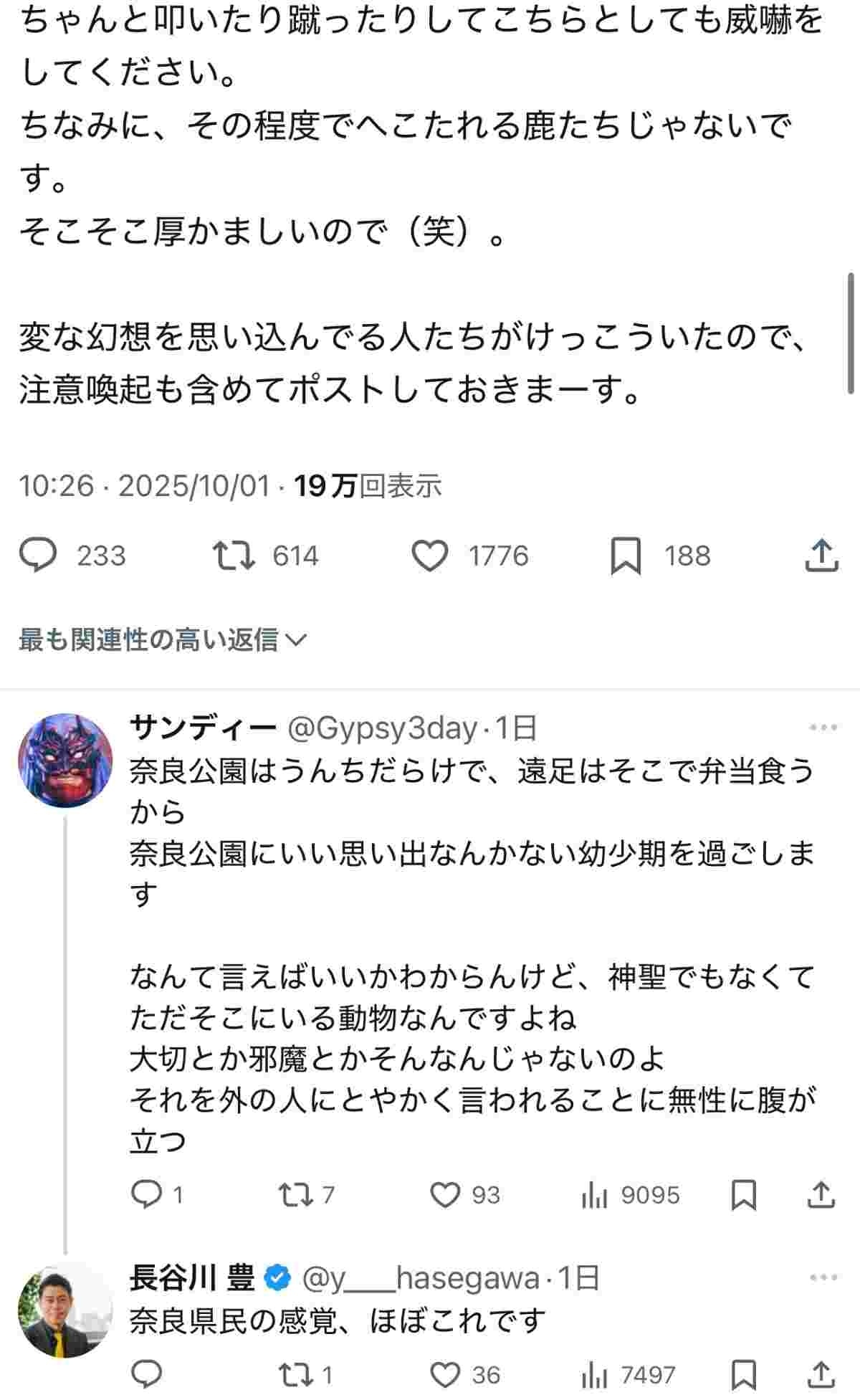860x1400 pixels.
Task: Open the @Gypsy3day handle link
Action: 382,728
